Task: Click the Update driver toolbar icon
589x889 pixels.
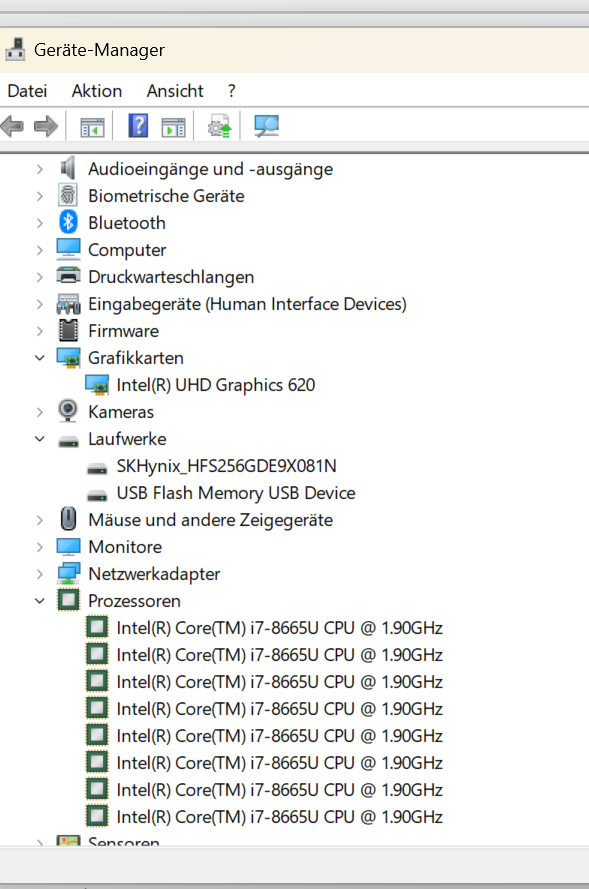Action: (220, 126)
